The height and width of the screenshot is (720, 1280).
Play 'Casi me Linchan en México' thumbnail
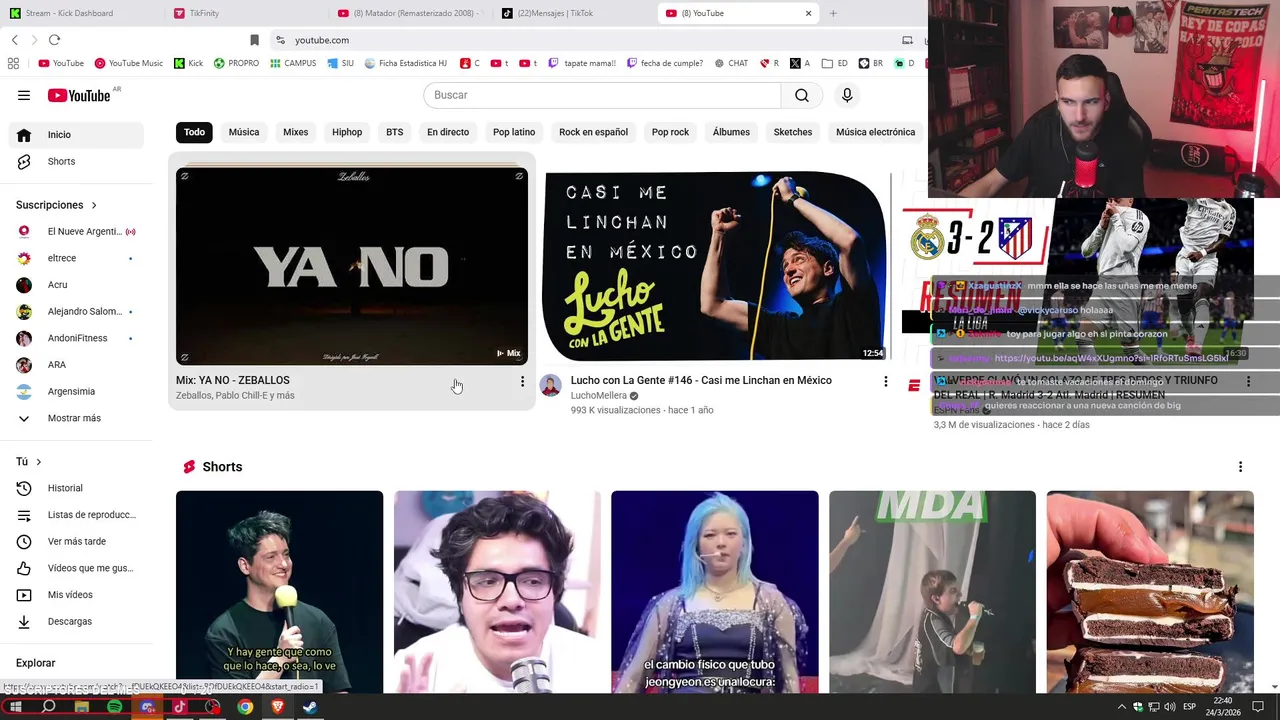tap(714, 266)
